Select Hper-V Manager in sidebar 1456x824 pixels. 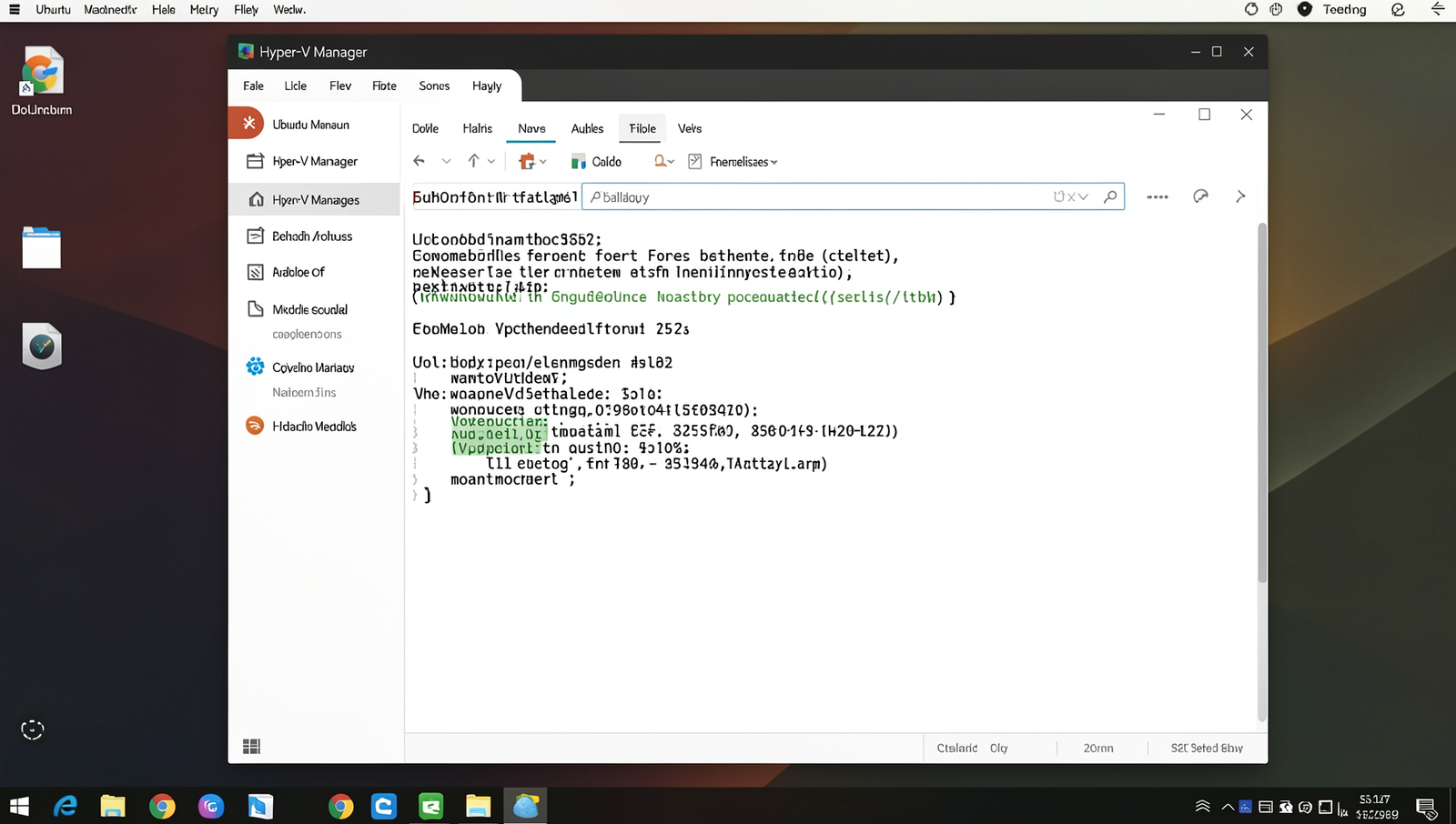(314, 161)
